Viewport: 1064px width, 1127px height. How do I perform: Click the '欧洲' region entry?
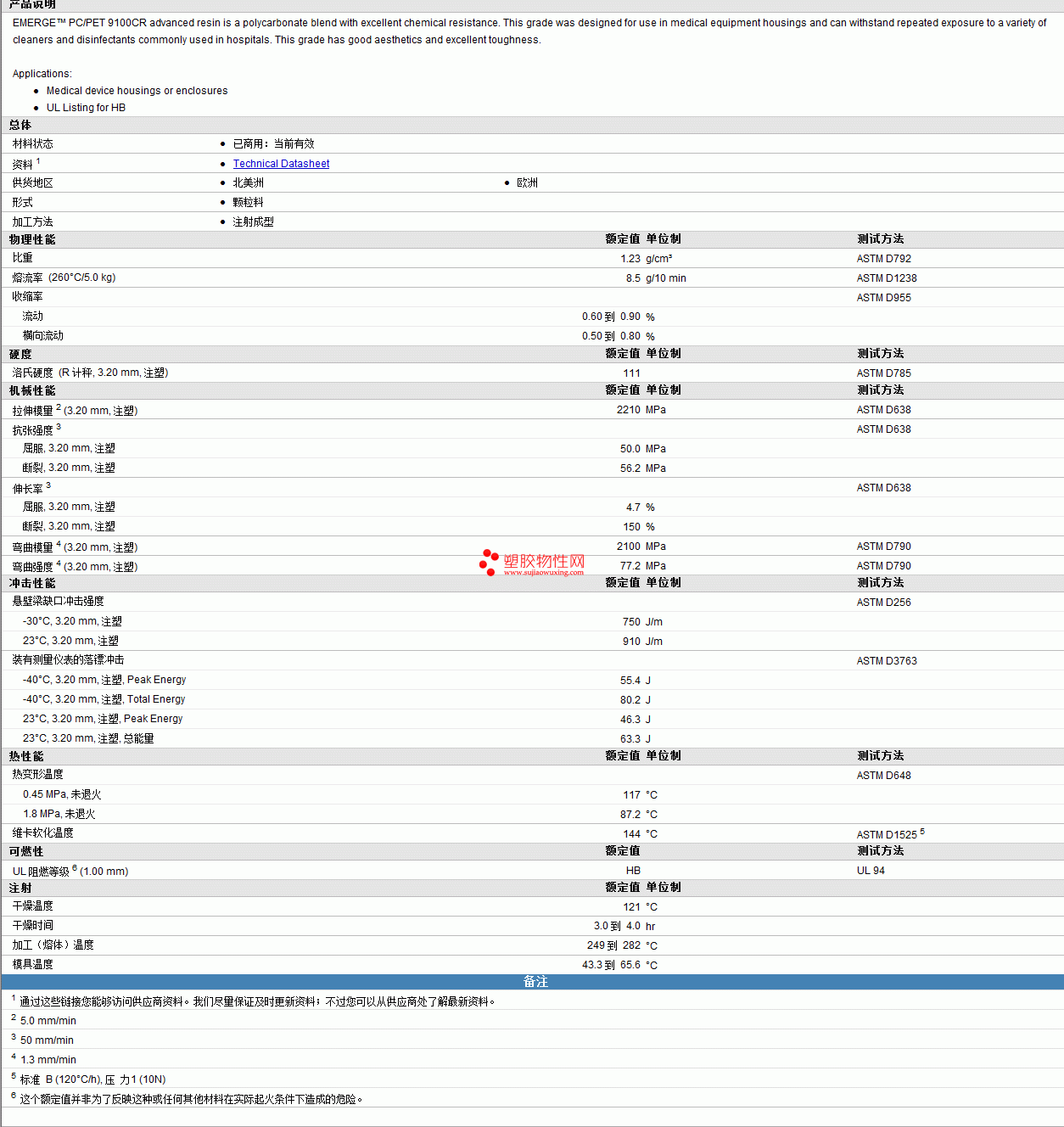click(527, 183)
